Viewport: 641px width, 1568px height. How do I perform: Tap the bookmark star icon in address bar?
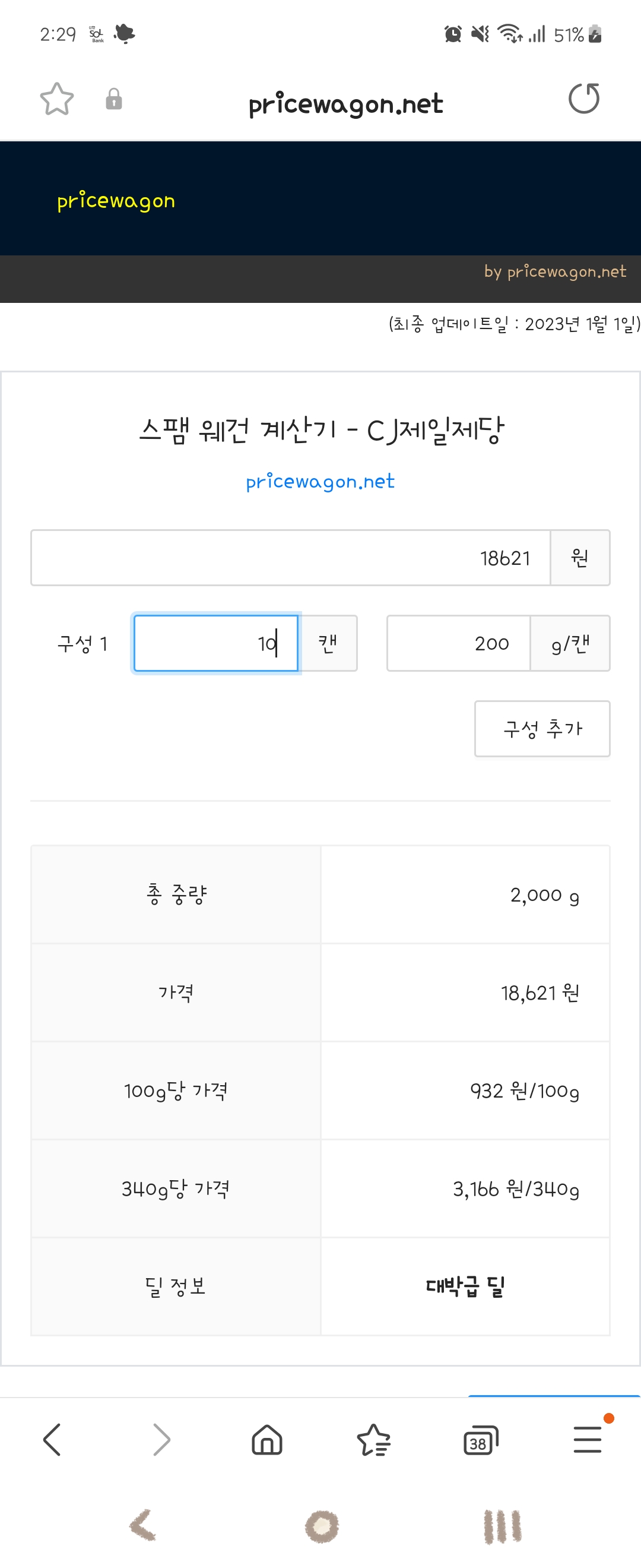(56, 99)
